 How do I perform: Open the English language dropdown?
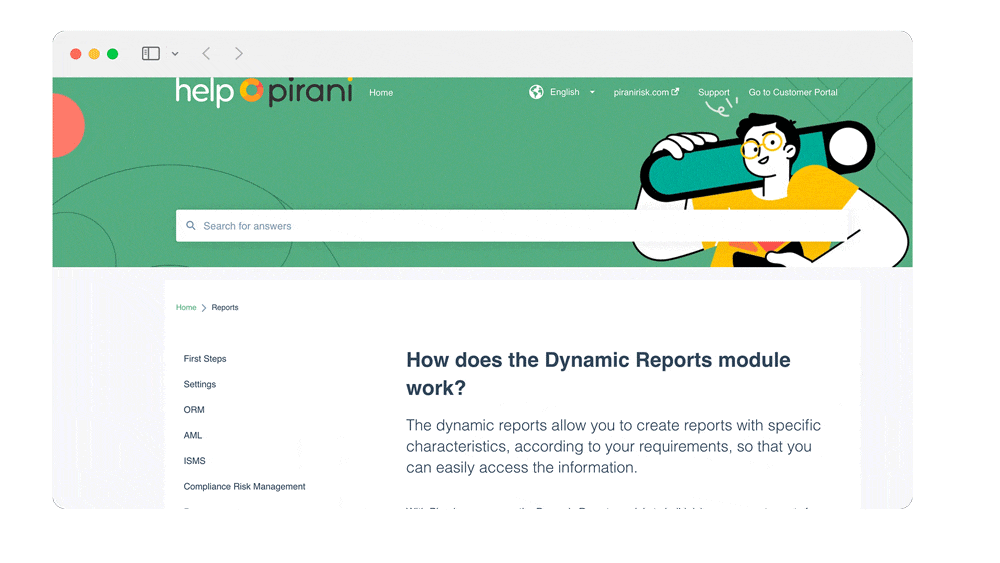(572, 92)
